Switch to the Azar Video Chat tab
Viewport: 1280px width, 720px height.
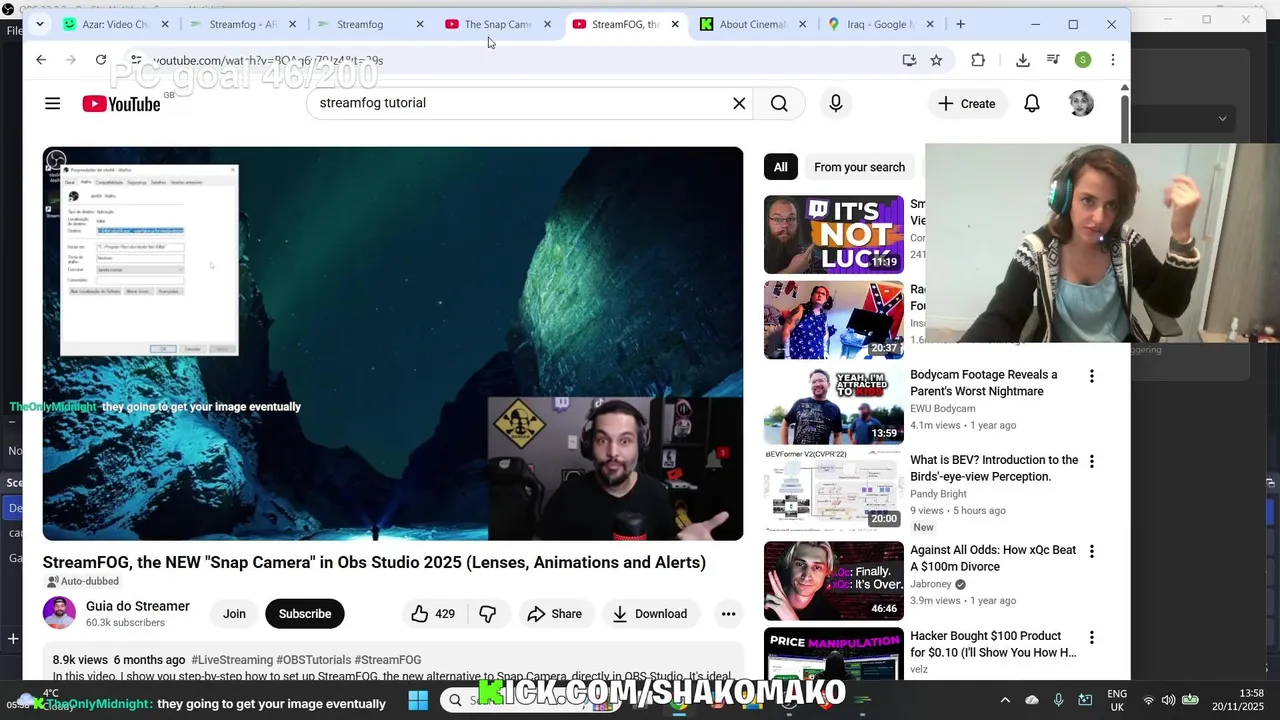coord(115,24)
